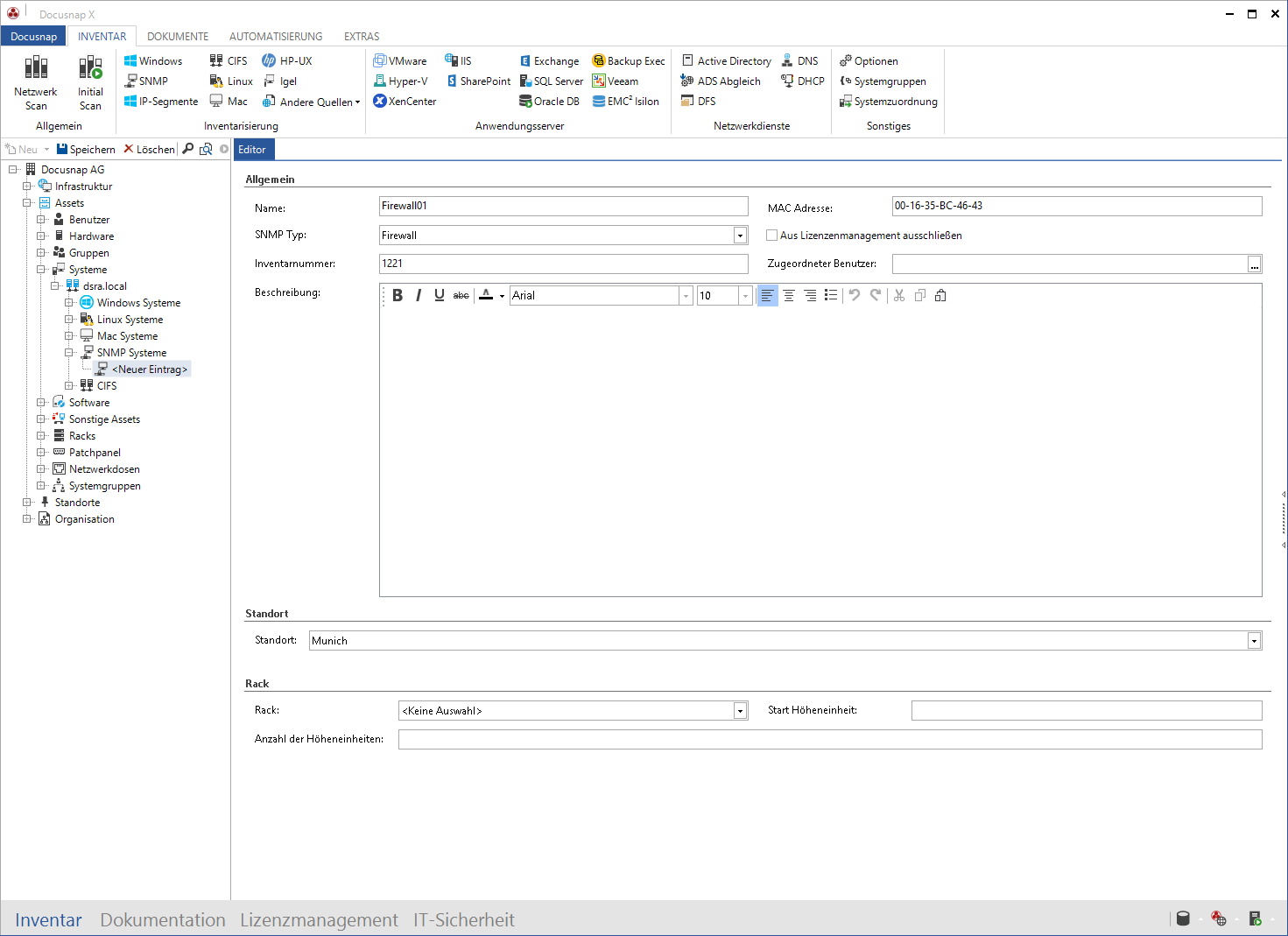Open Oracle DB inventory
The width and height of the screenshot is (1288, 936).
549,102
